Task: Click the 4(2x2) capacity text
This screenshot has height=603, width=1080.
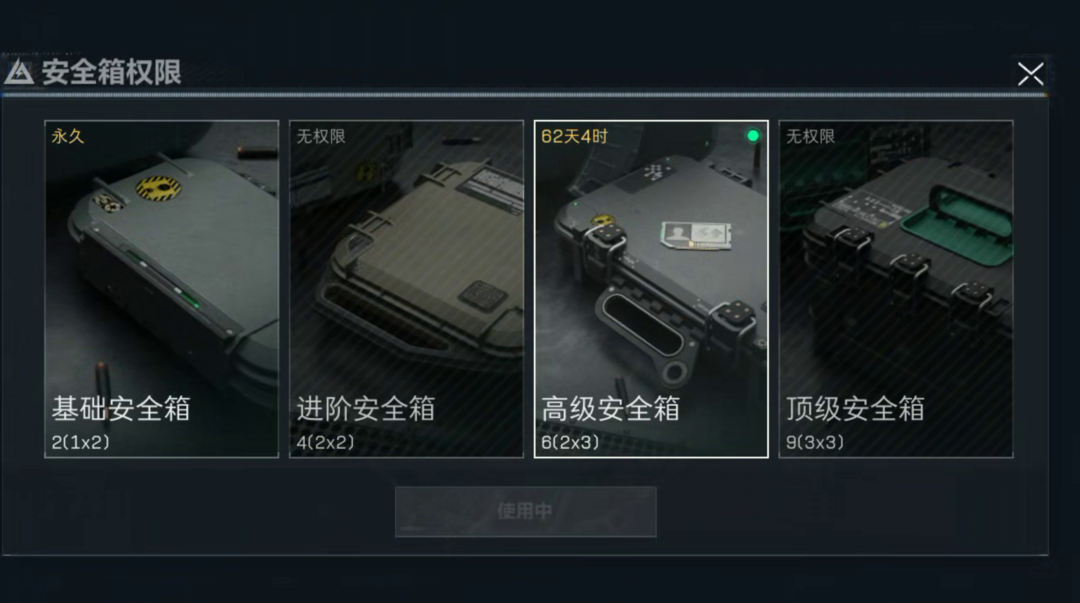Action: [x=325, y=442]
